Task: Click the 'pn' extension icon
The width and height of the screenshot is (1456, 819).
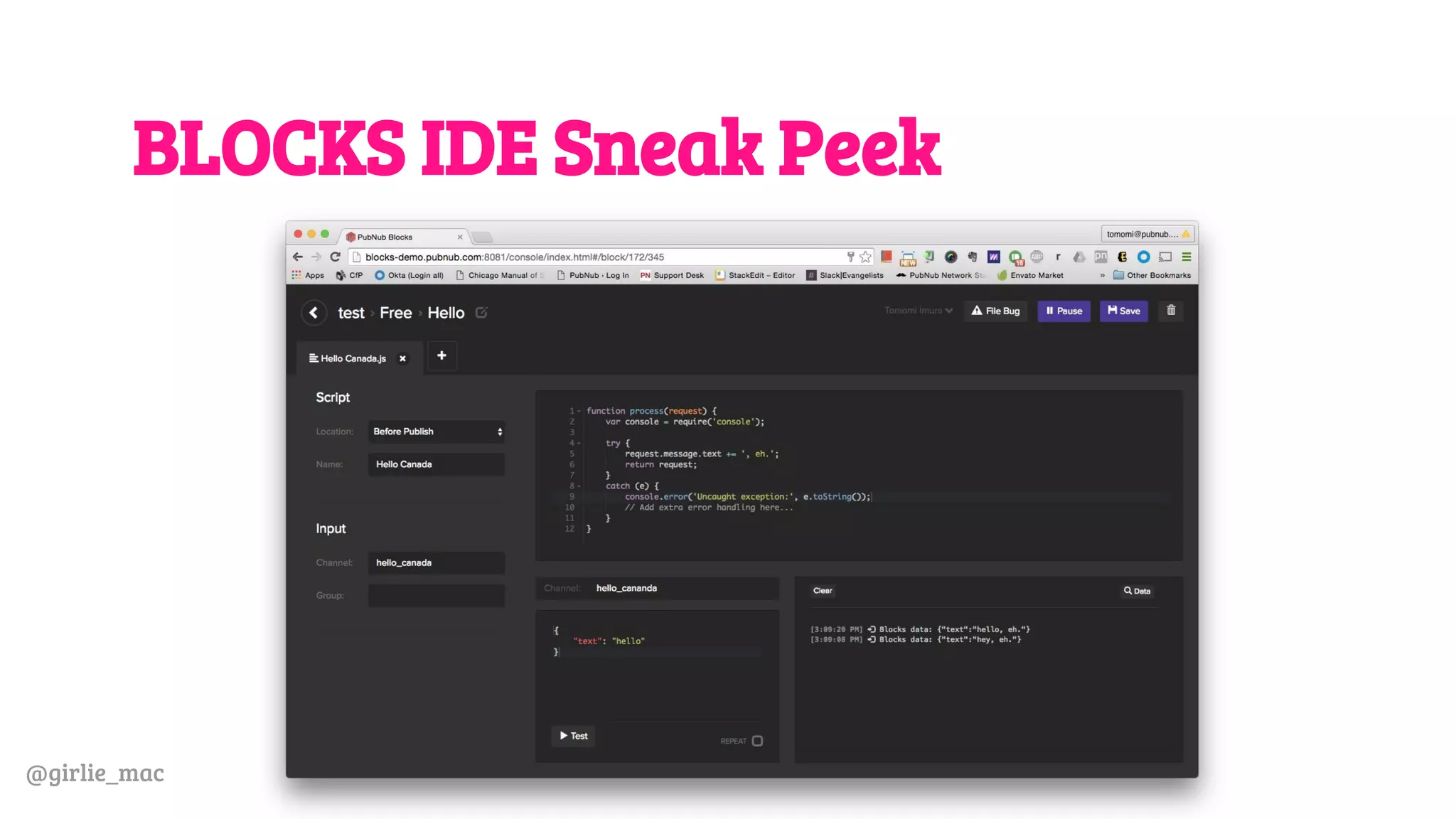Action: click(x=1101, y=257)
